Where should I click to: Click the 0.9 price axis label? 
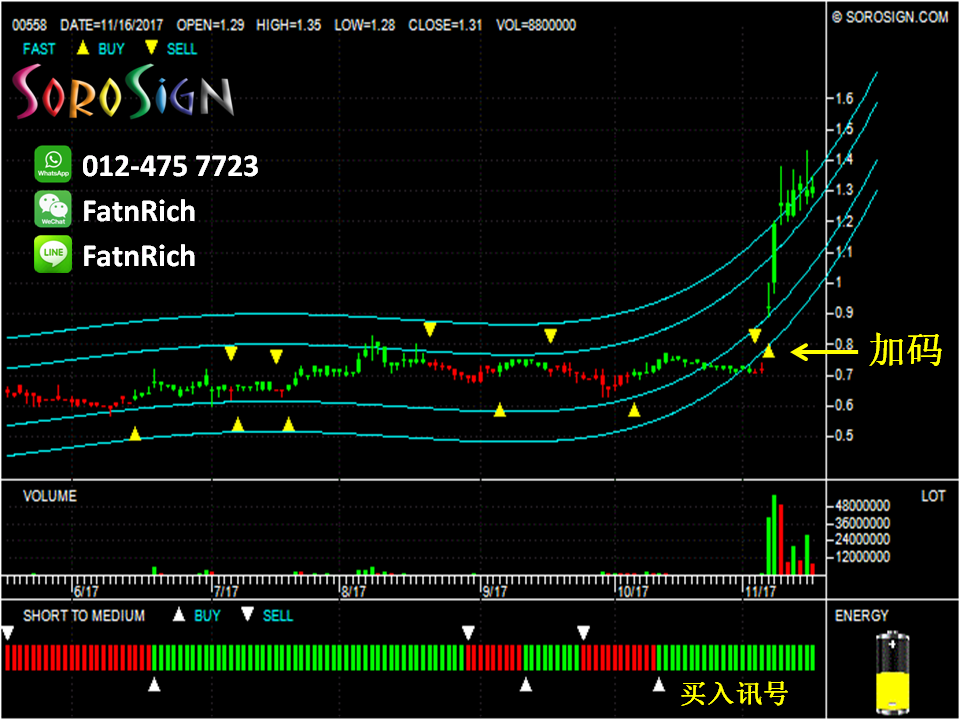(844, 313)
